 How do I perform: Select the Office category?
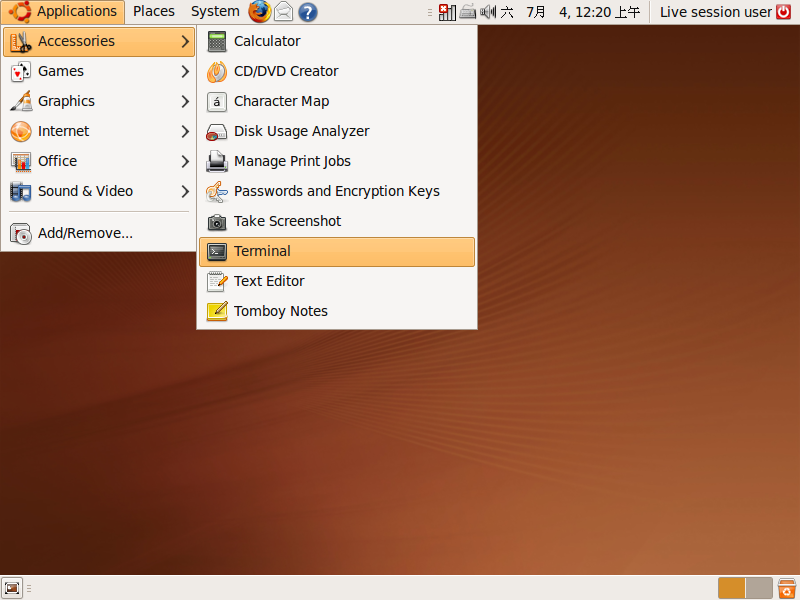pyautogui.click(x=99, y=161)
